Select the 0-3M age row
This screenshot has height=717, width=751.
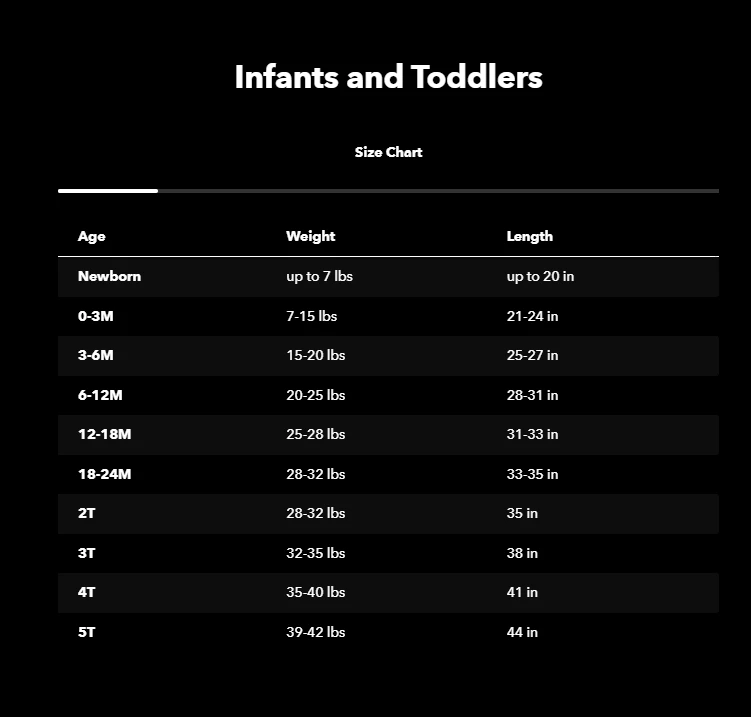[96, 316]
